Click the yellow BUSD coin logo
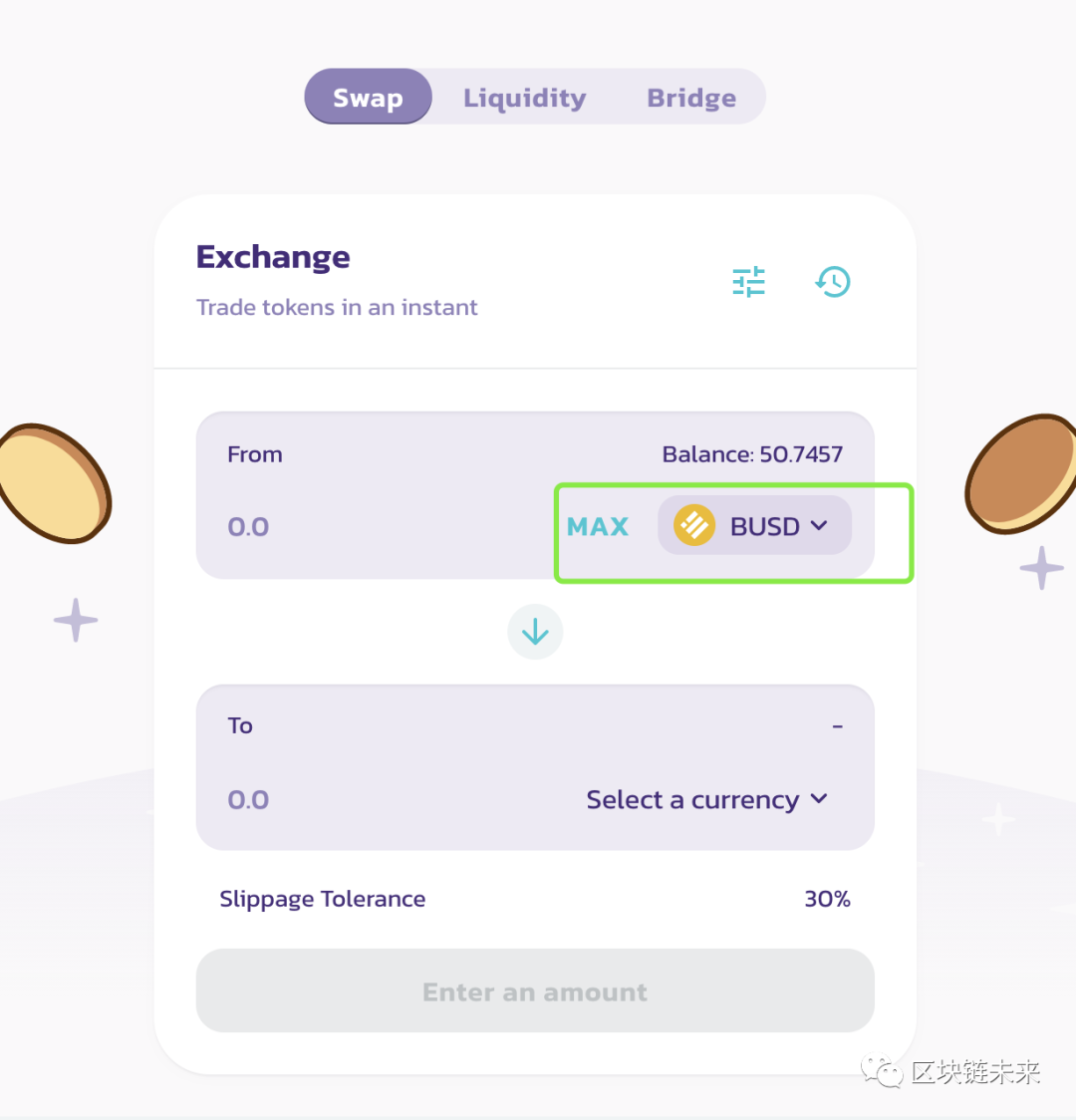The width and height of the screenshot is (1076, 1120). [x=694, y=525]
